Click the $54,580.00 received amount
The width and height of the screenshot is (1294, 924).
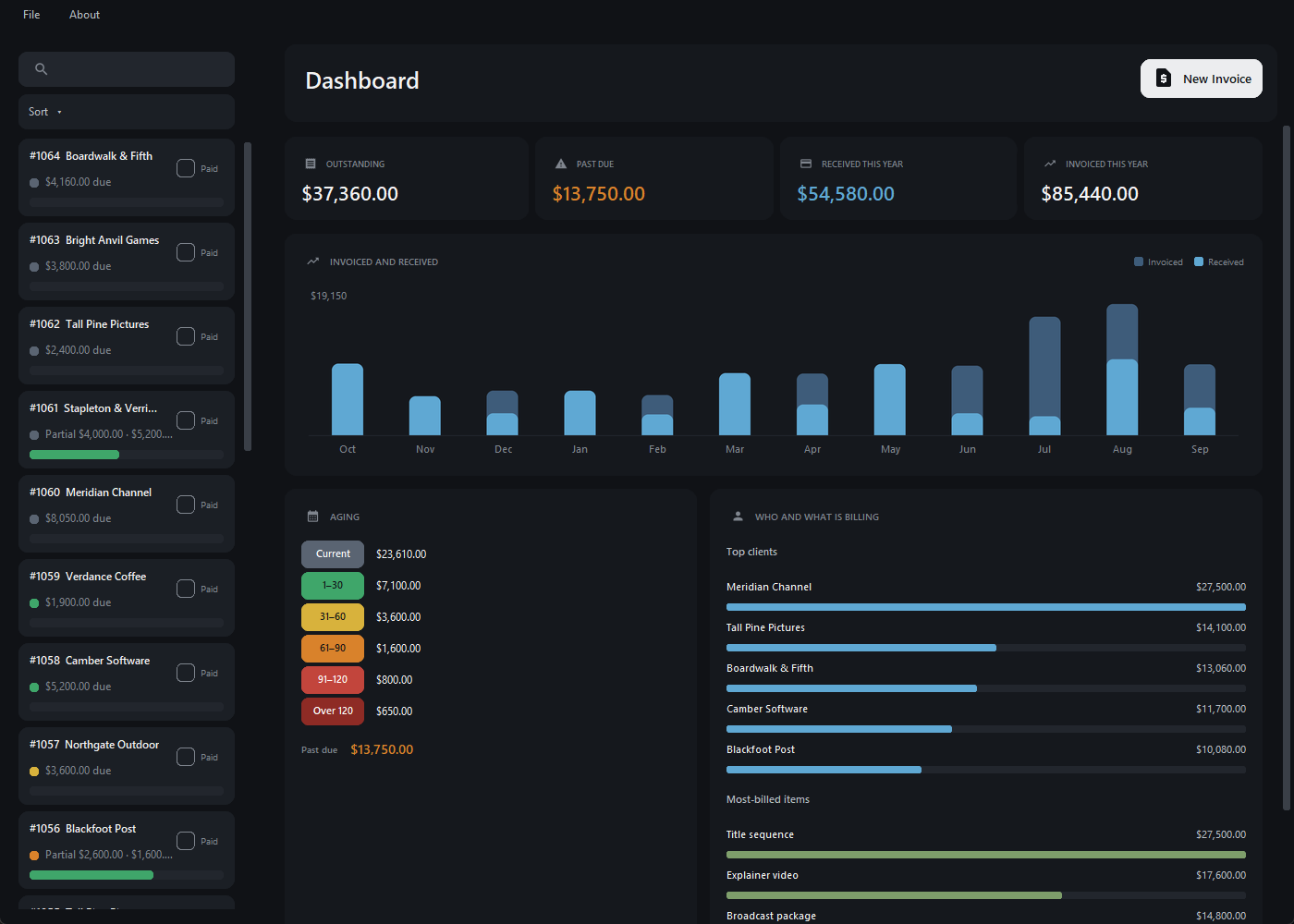(846, 194)
